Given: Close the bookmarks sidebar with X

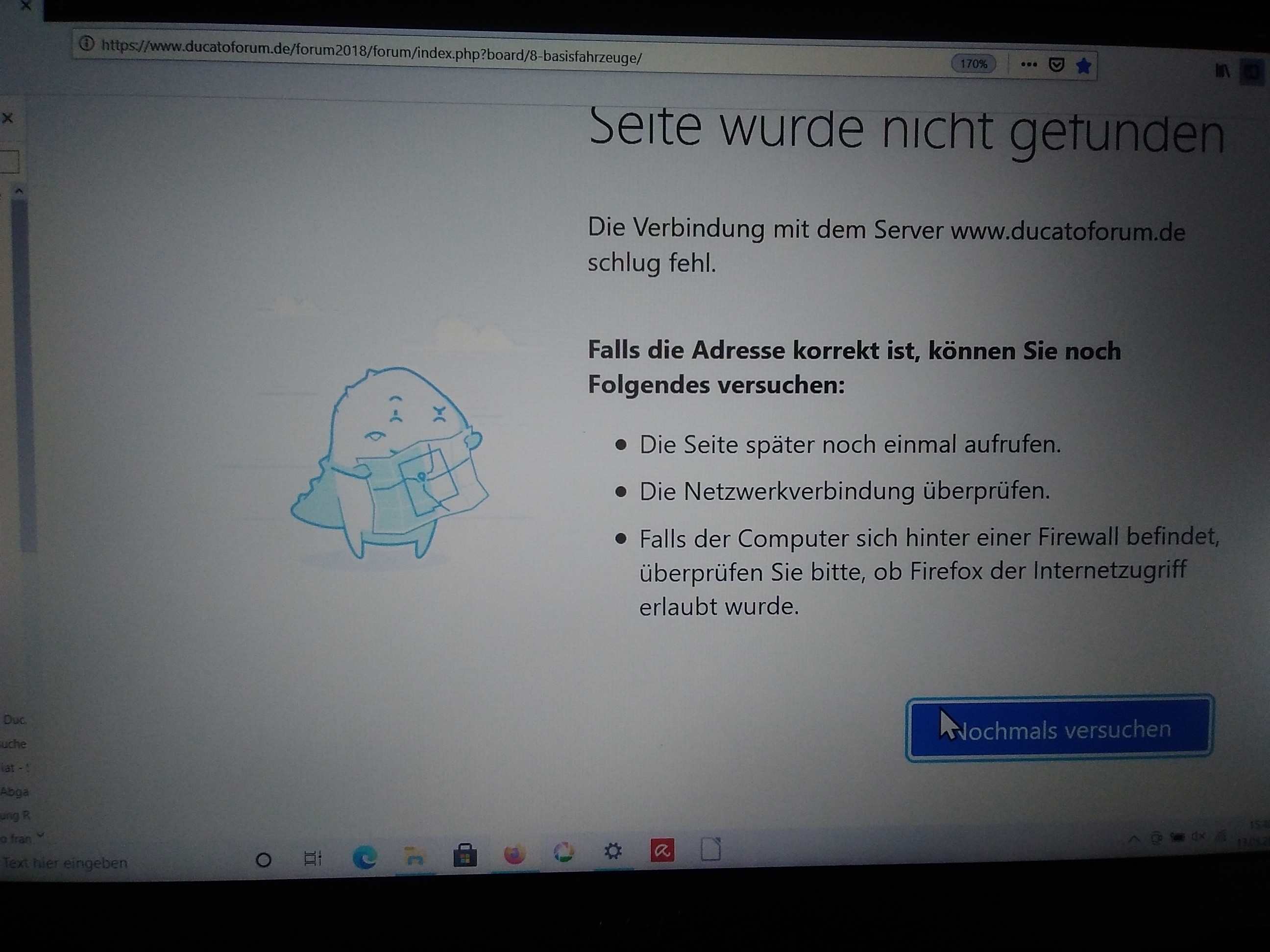Looking at the screenshot, I should click(x=7, y=118).
